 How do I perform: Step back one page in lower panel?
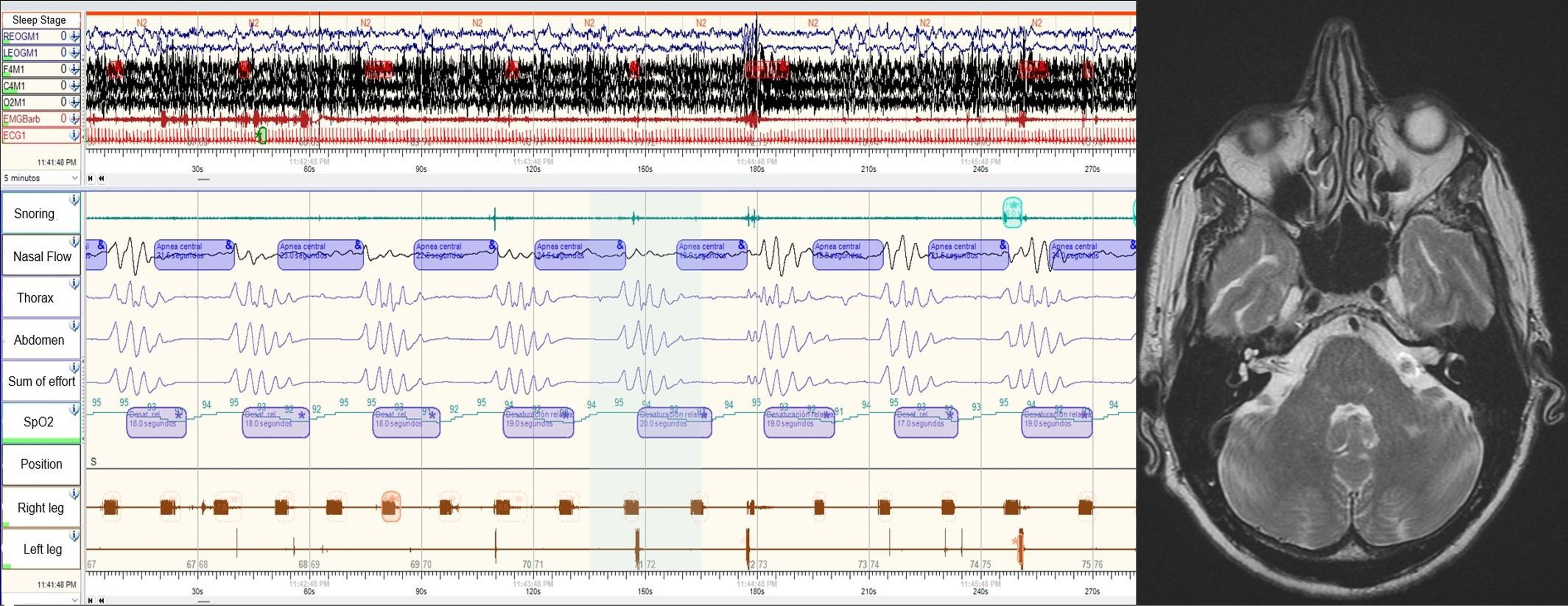coord(102,600)
